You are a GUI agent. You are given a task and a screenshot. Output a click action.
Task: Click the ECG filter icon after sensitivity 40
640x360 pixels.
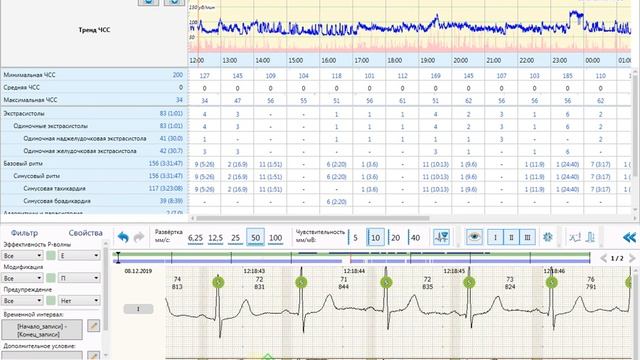[441, 237]
